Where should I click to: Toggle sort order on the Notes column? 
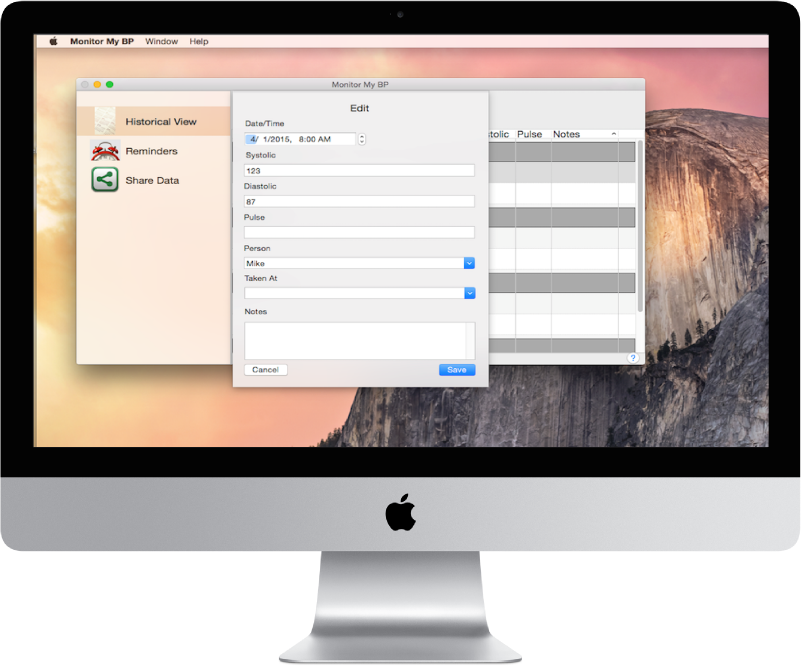click(x=568, y=133)
